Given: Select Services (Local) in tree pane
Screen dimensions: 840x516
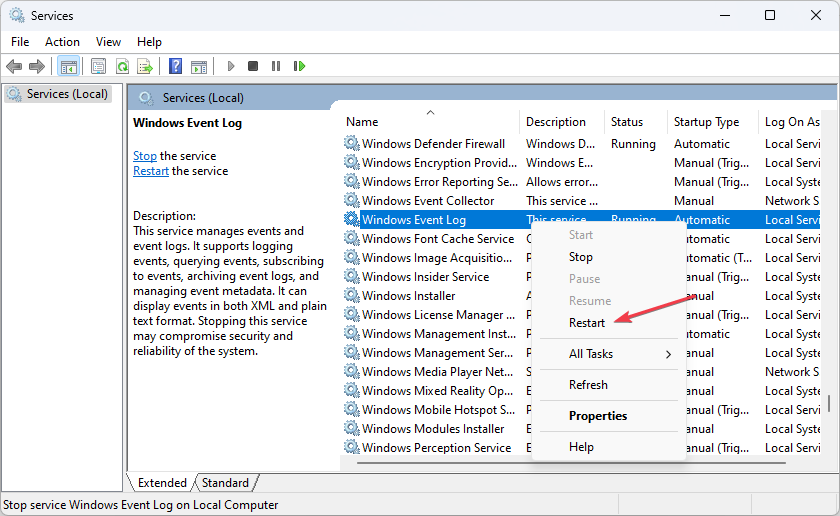Looking at the screenshot, I should coord(58,94).
